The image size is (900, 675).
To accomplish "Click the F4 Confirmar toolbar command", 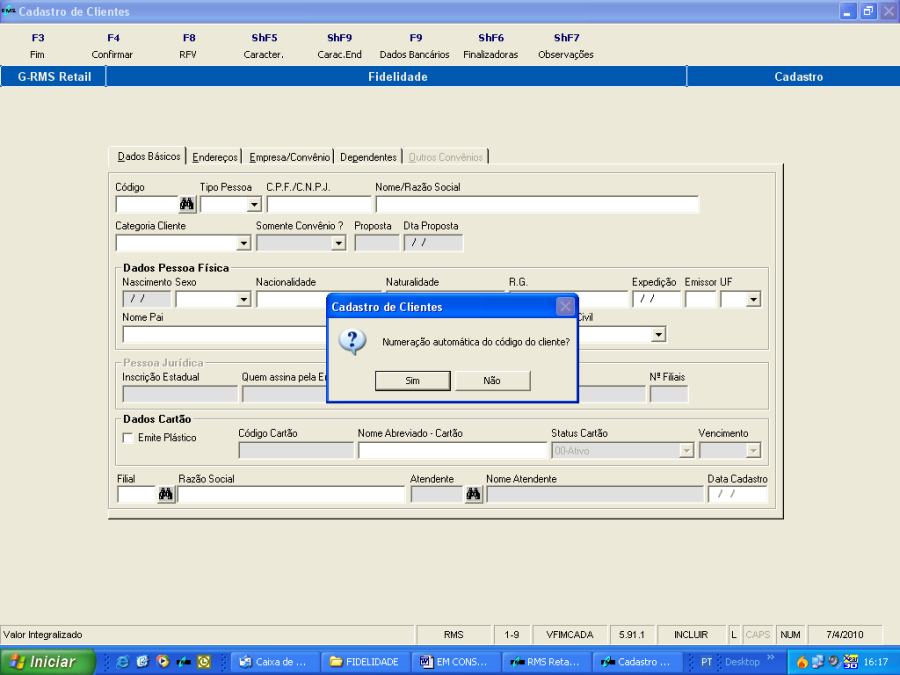I will coord(112,46).
